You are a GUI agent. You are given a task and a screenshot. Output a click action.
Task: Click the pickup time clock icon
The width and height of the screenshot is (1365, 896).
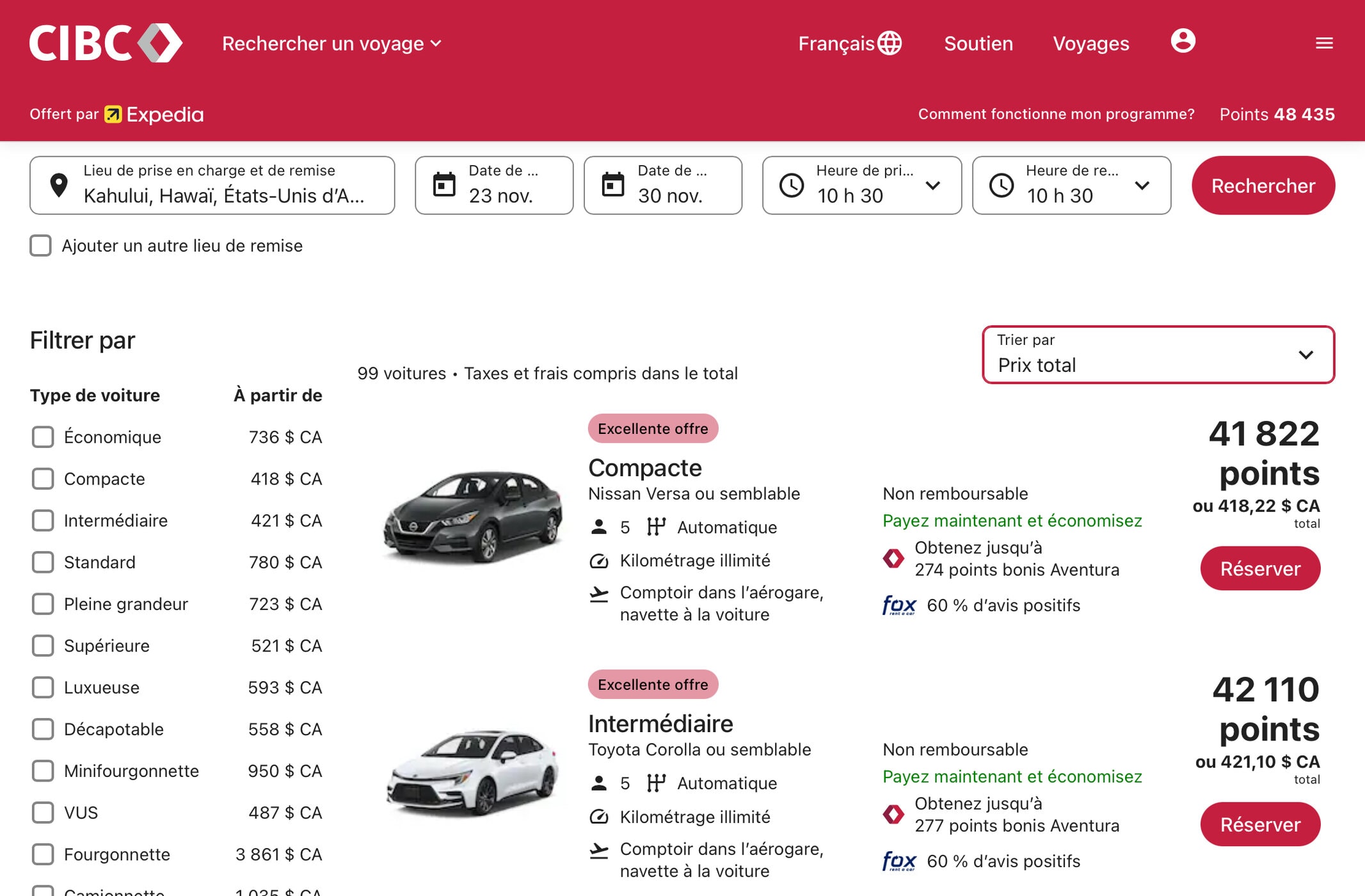coord(792,185)
